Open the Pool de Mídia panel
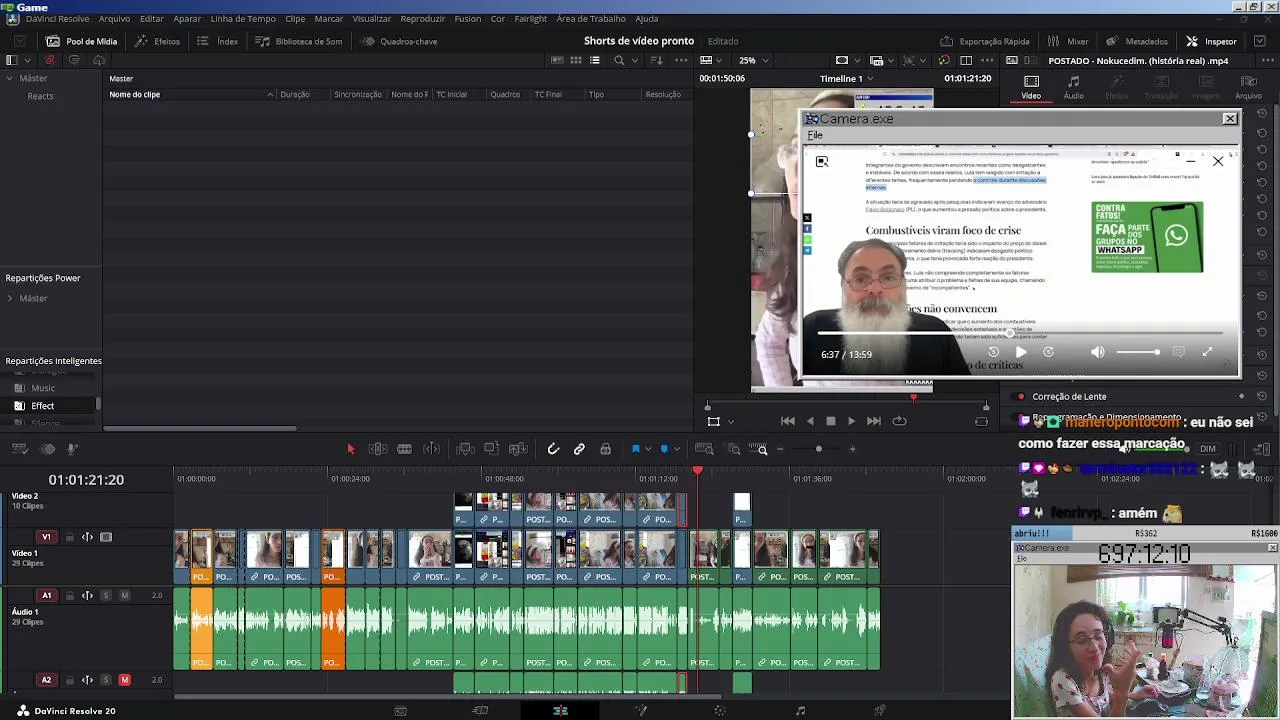Viewport: 1280px width, 720px height. pos(82,41)
